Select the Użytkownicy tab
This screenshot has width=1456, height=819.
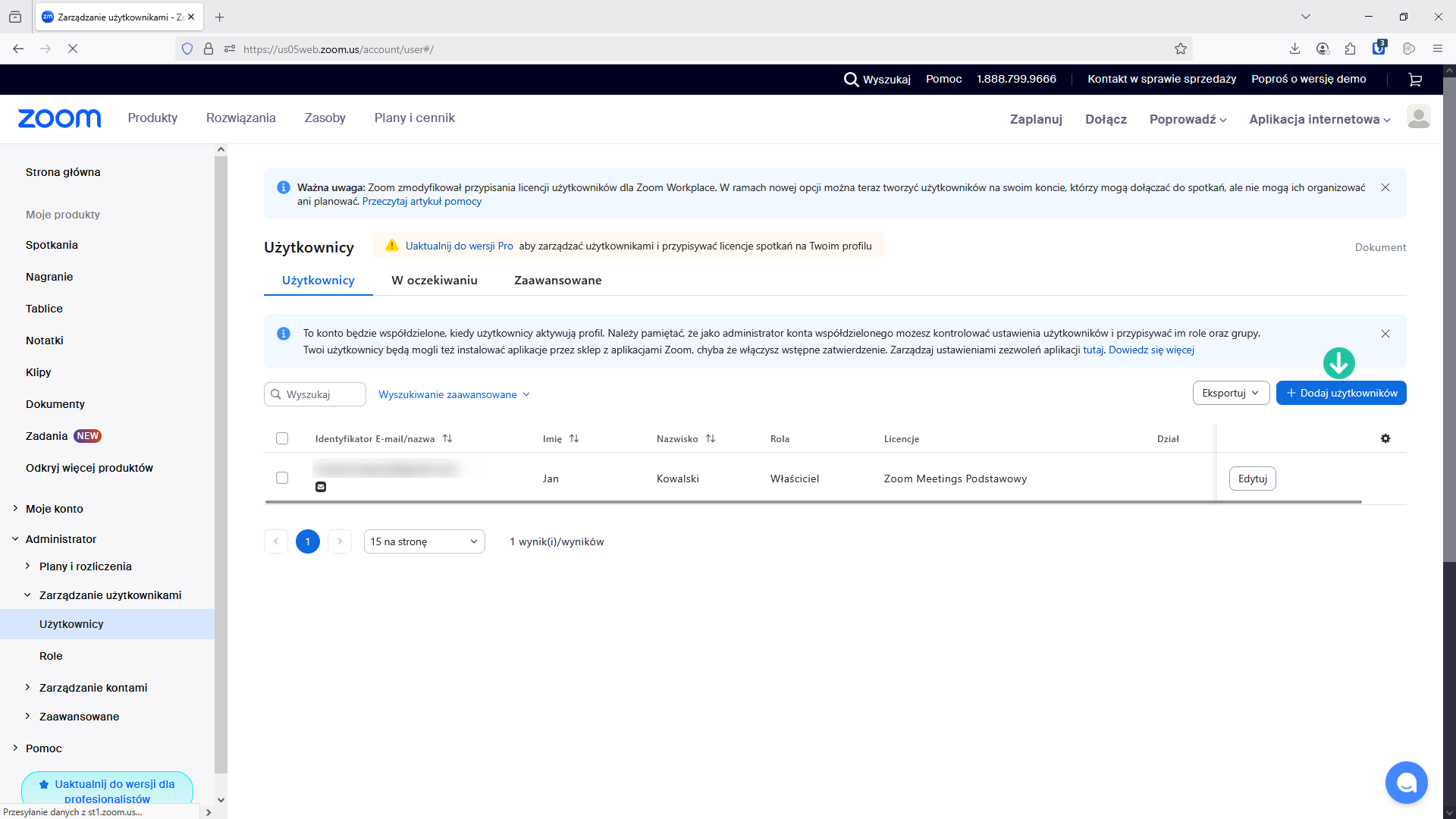[318, 281]
